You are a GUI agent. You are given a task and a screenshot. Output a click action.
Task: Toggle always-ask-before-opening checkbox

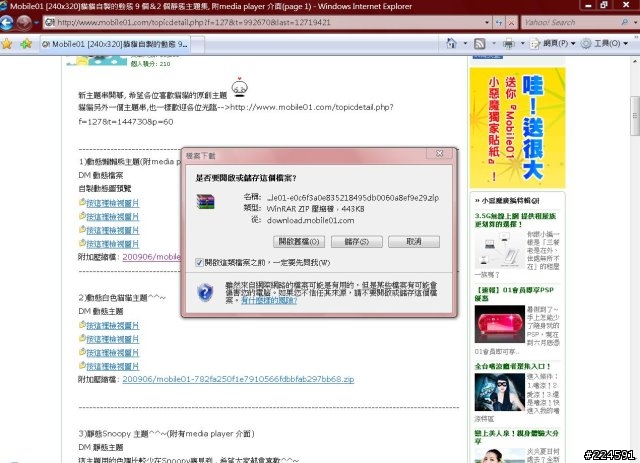pos(199,263)
